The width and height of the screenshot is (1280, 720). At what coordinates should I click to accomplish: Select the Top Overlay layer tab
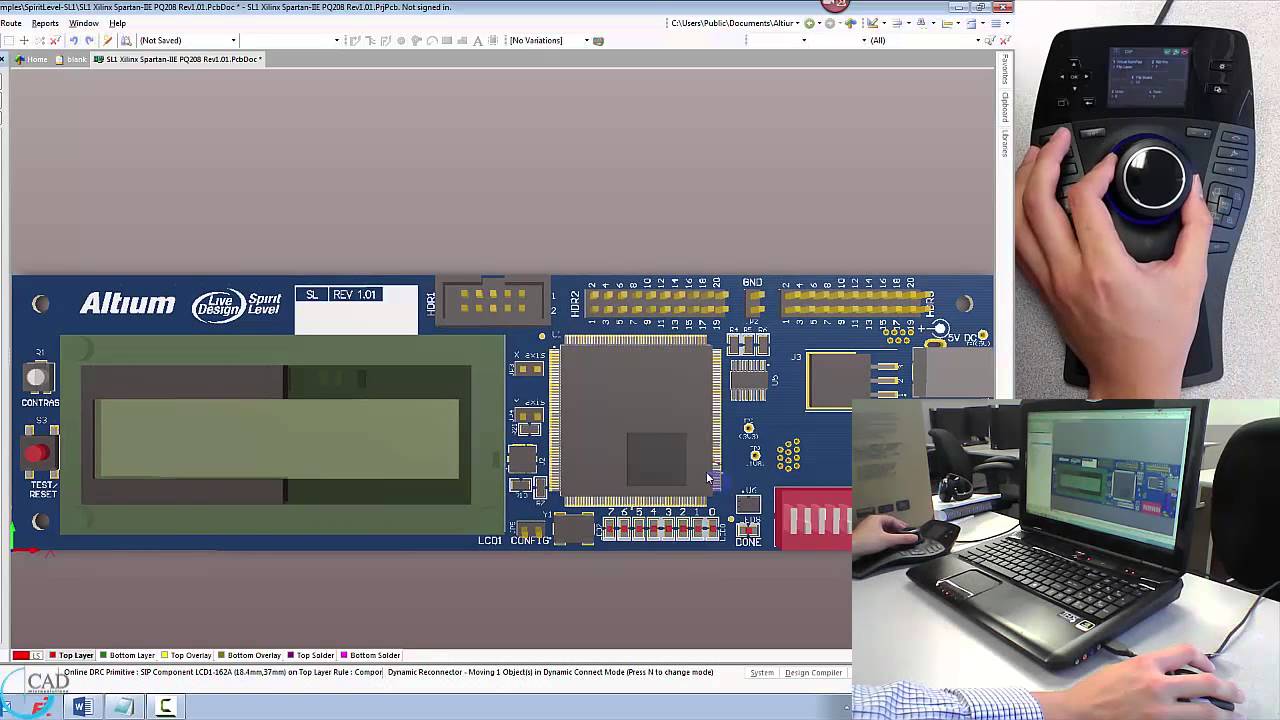pyautogui.click(x=186, y=655)
